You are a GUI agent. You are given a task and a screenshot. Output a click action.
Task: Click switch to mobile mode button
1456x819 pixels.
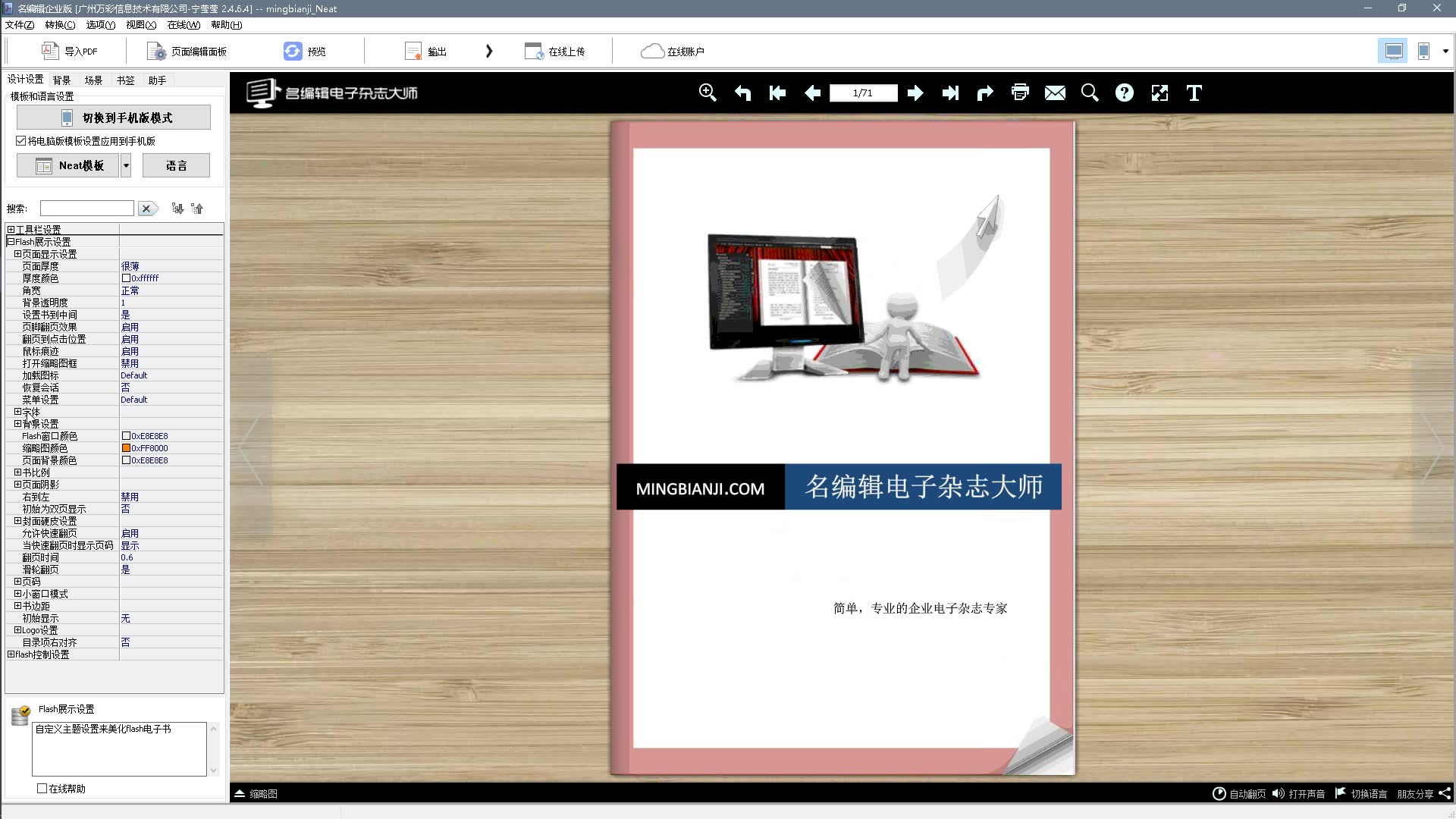tap(114, 118)
